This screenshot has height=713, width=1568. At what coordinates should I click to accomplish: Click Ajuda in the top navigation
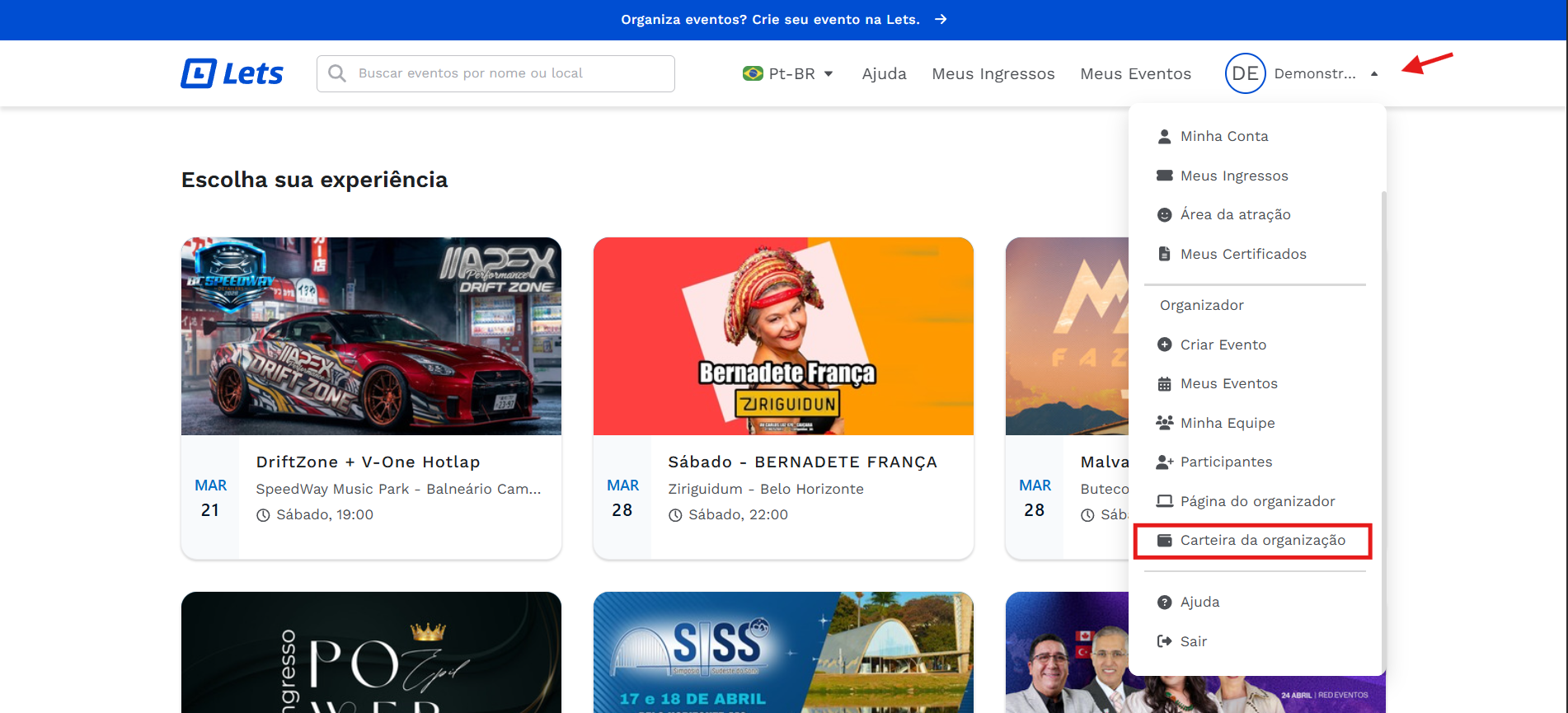pos(884,73)
